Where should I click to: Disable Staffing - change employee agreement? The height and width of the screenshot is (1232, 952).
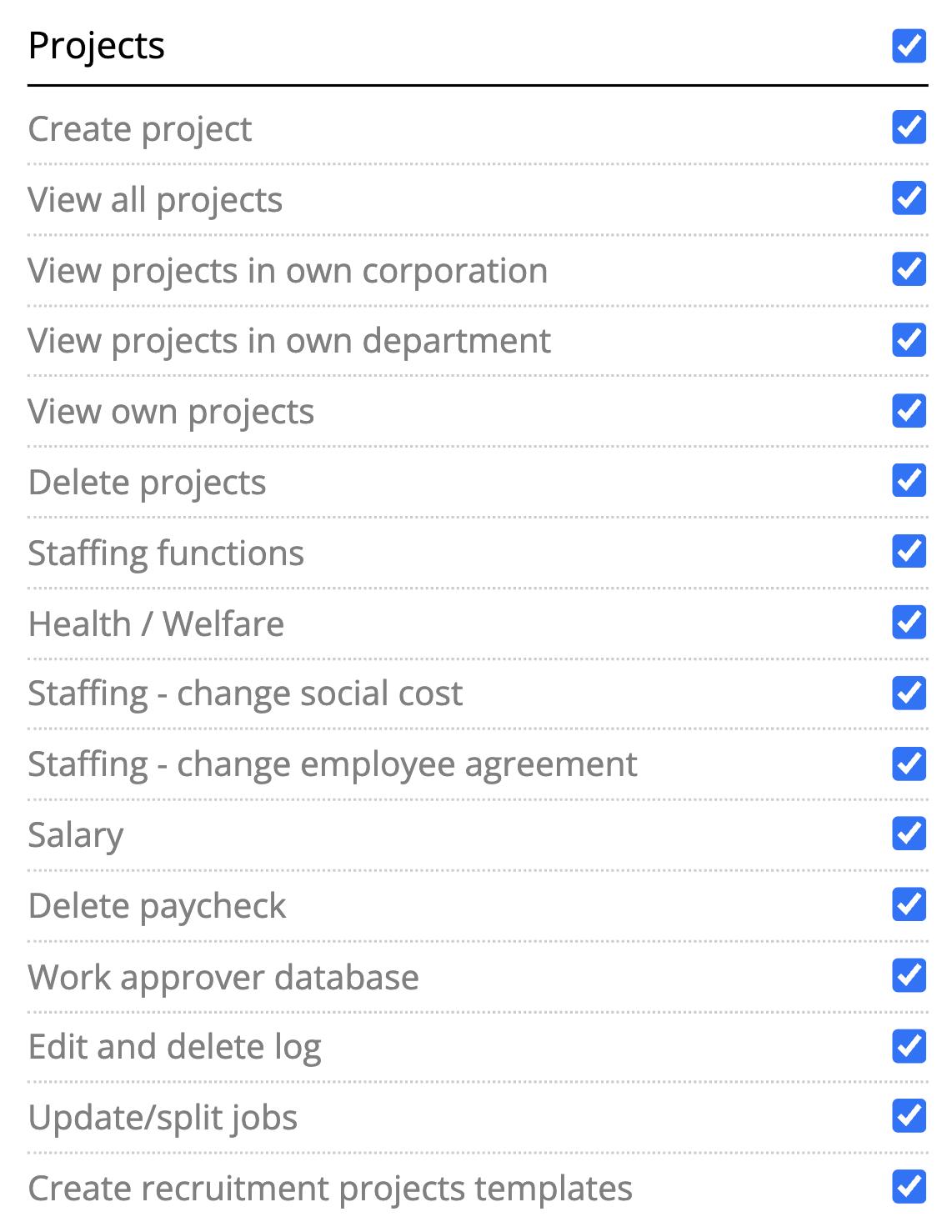point(909,764)
